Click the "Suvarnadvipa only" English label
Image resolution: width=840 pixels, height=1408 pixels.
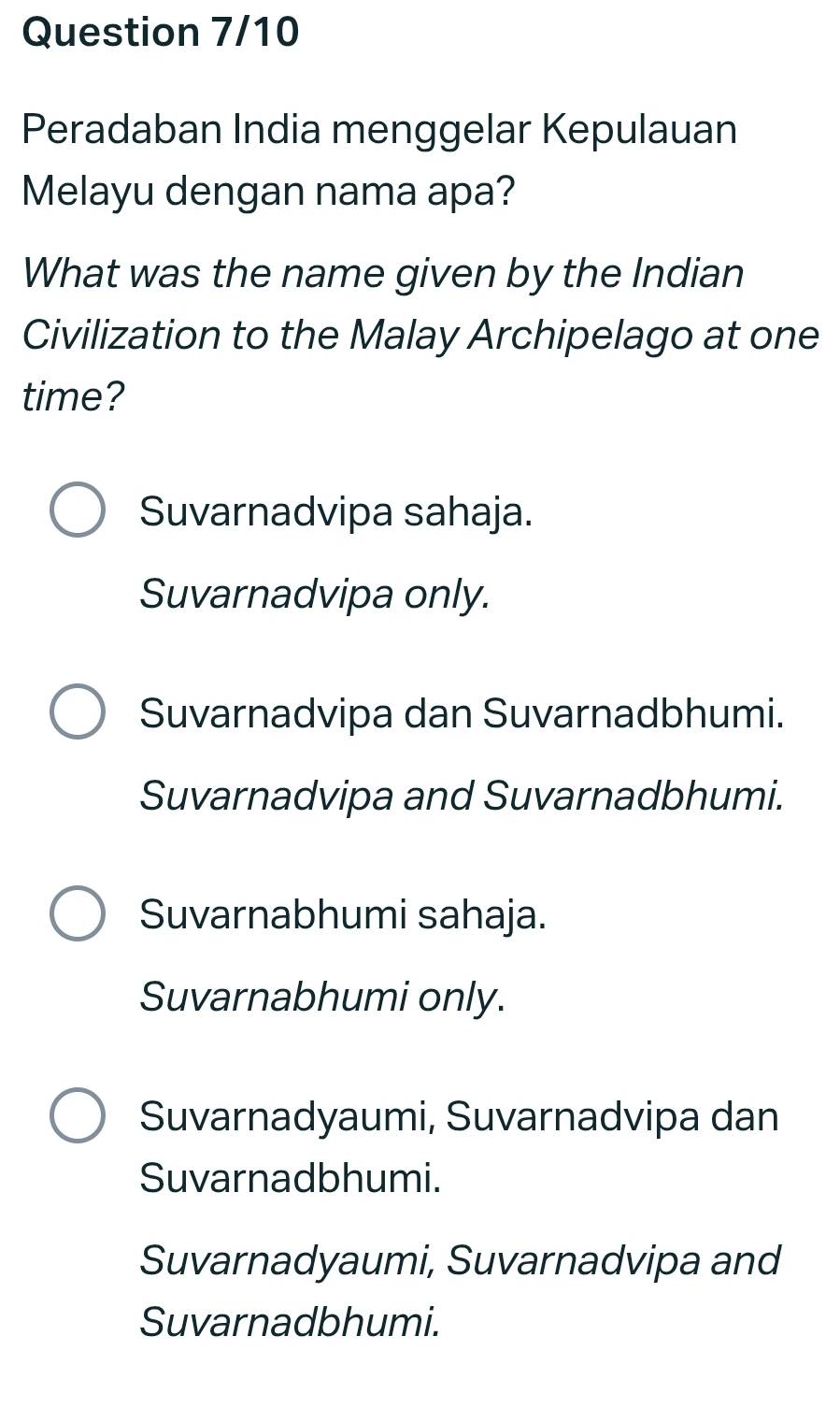(x=313, y=593)
